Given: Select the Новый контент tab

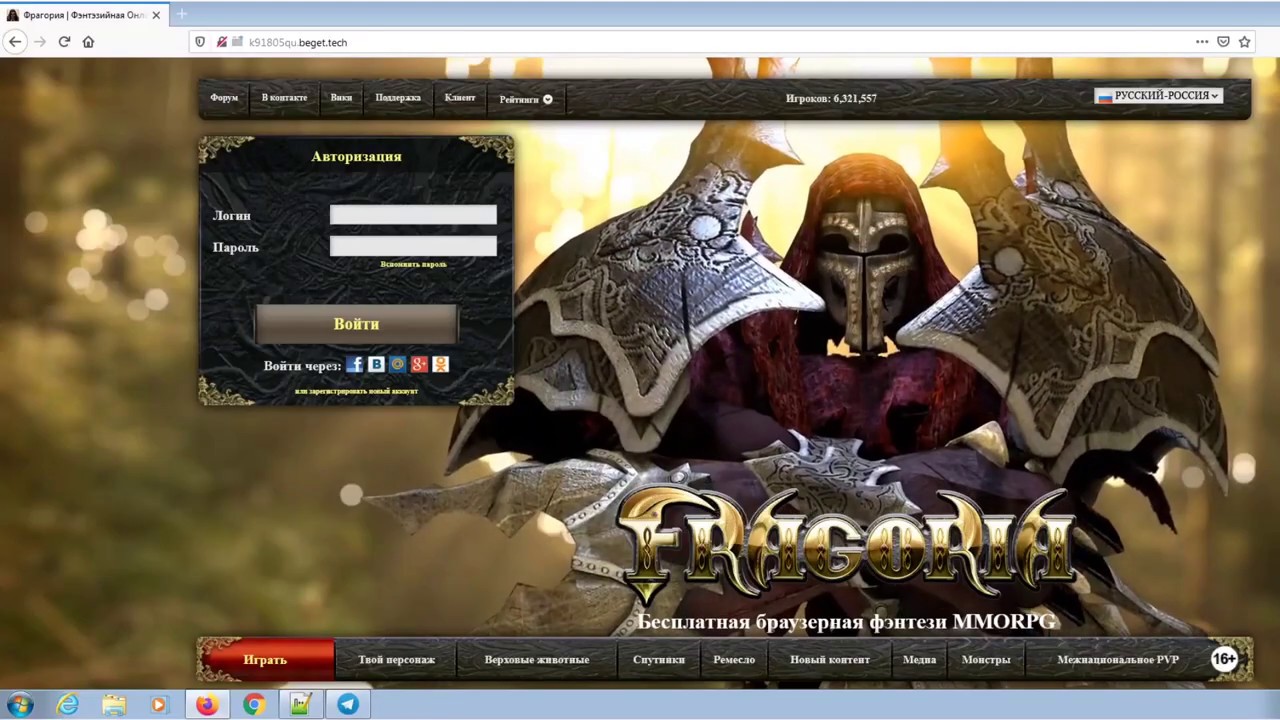Looking at the screenshot, I should (830, 660).
